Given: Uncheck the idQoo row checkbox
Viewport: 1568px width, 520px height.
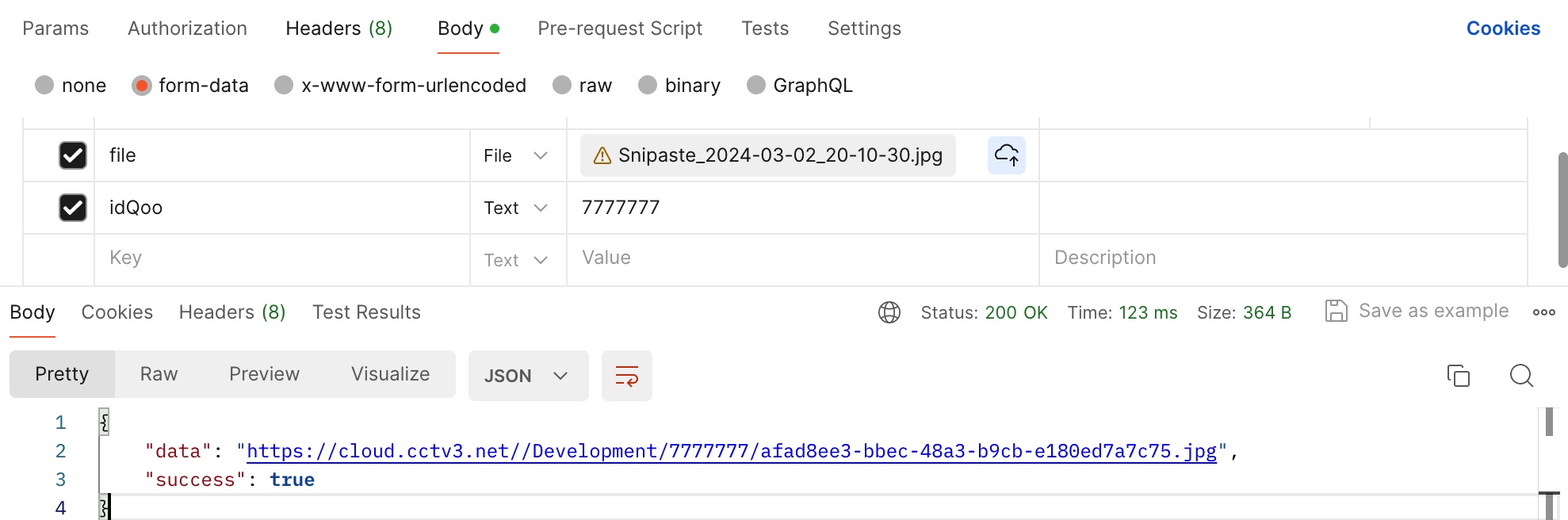Looking at the screenshot, I should 73,208.
